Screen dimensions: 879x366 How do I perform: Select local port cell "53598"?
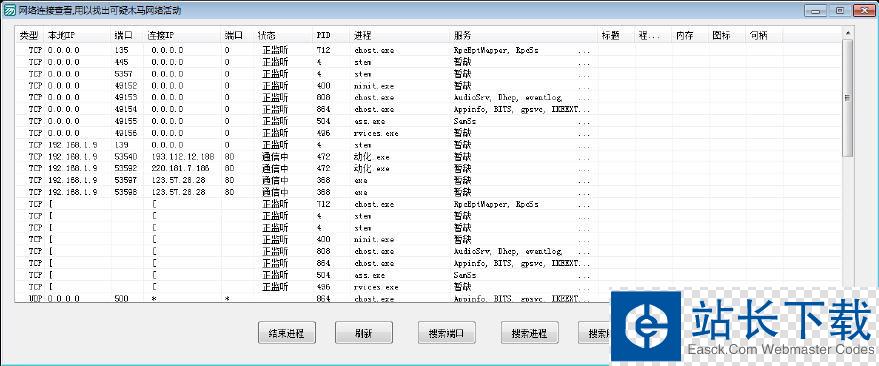tap(125, 192)
